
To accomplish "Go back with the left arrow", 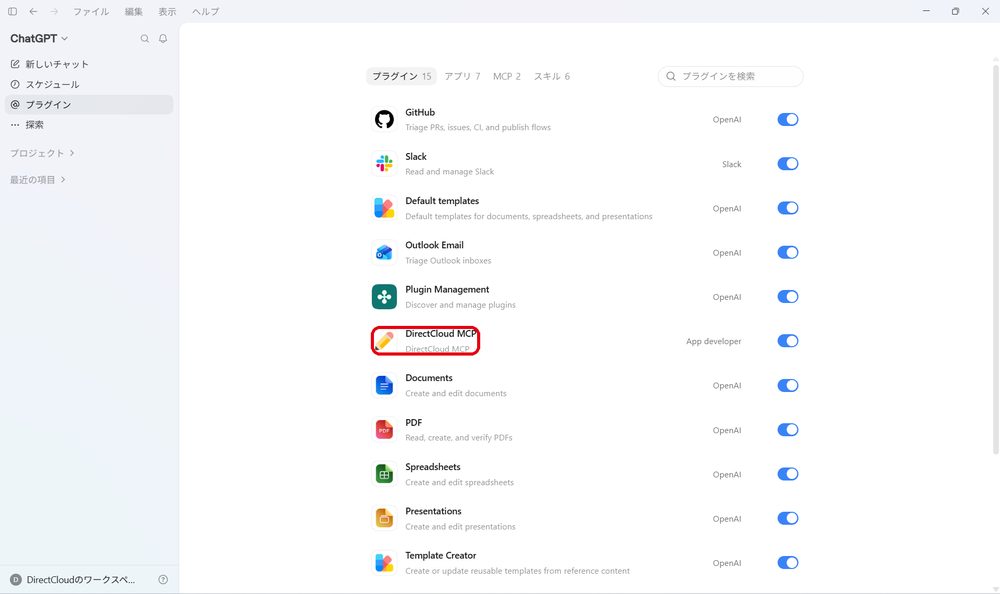I will click(33, 11).
